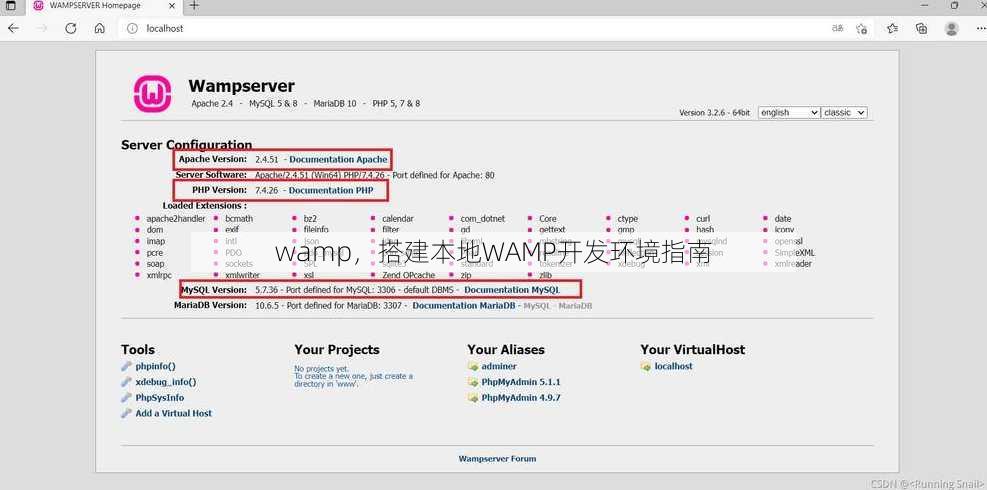Open the theme dropdown showing classic
The height and width of the screenshot is (490, 987).
(x=844, y=112)
